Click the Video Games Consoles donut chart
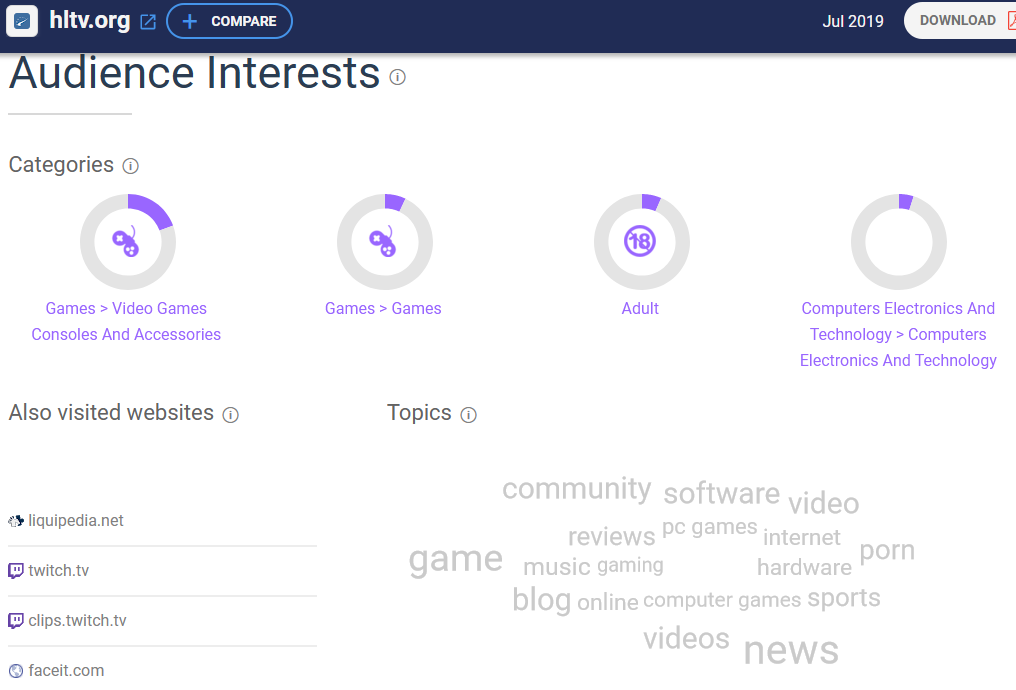Viewport: 1016px width, 690px height. tap(128, 242)
